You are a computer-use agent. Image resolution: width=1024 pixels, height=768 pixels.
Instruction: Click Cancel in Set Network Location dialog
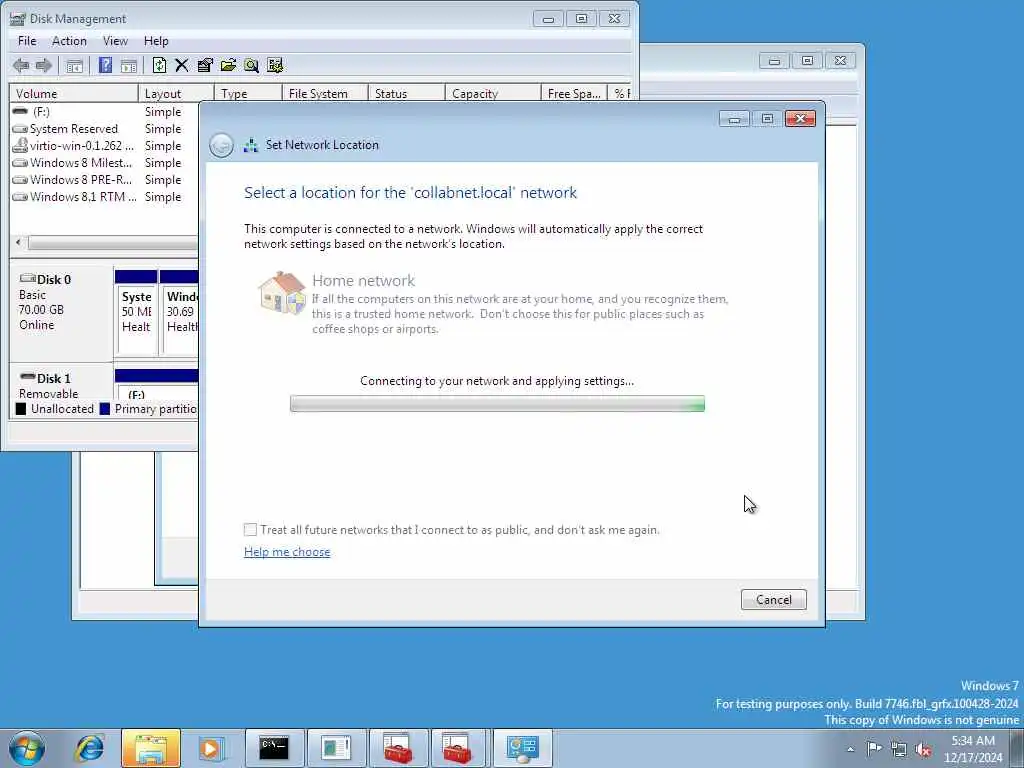tap(773, 600)
